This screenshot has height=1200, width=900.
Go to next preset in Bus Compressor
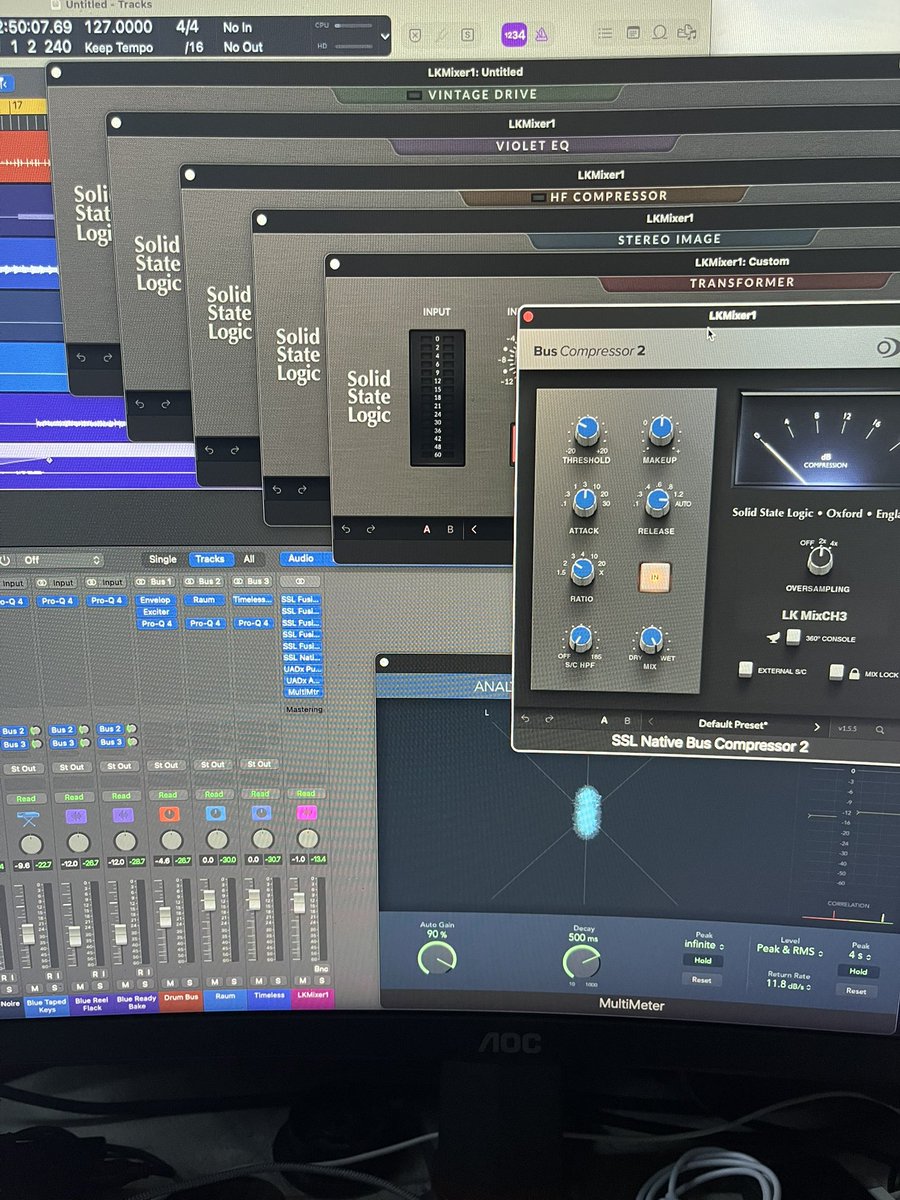pos(817,727)
